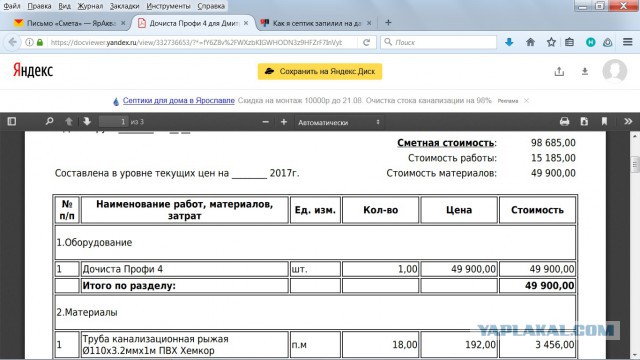Viewport: 640px width, 360px height.
Task: Go to previous PDF page
Action: pos(69,122)
